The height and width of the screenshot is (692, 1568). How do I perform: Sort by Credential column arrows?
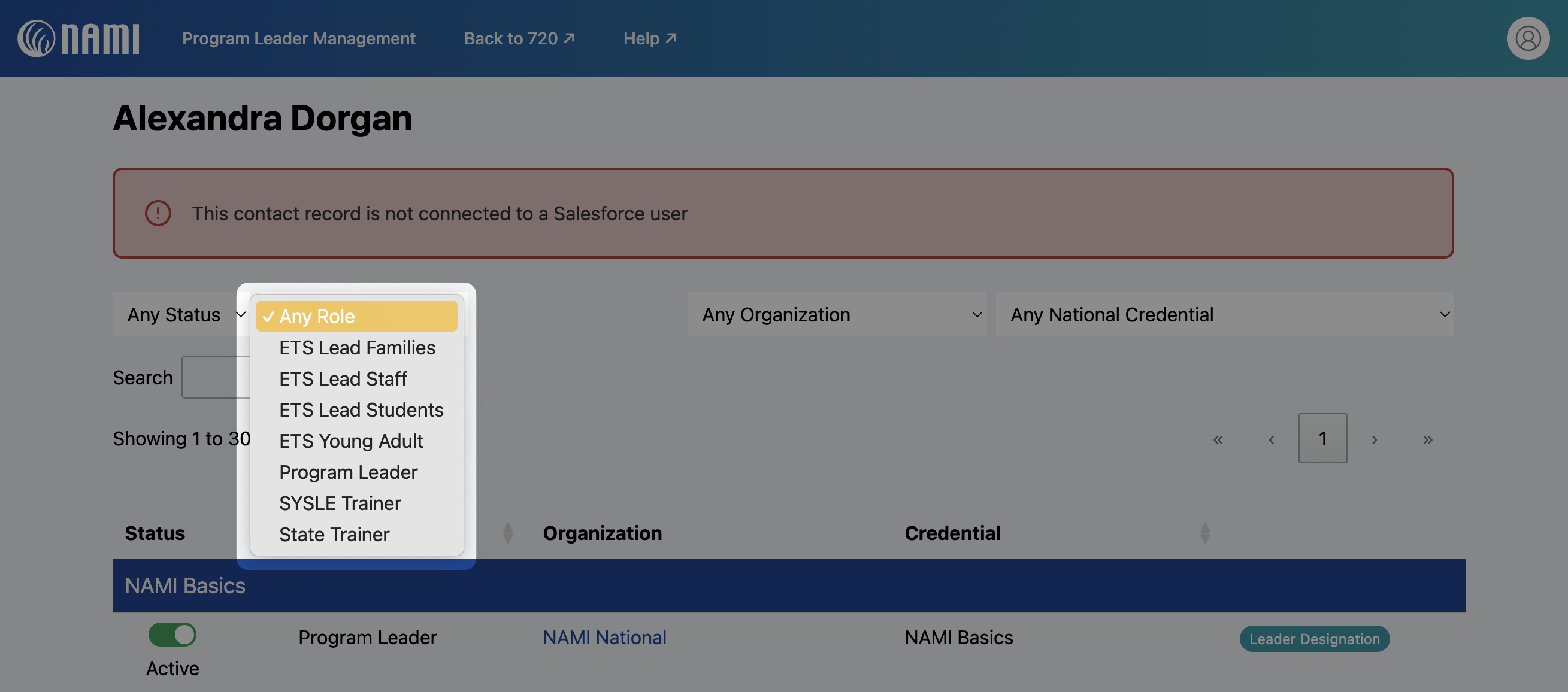tap(1204, 533)
